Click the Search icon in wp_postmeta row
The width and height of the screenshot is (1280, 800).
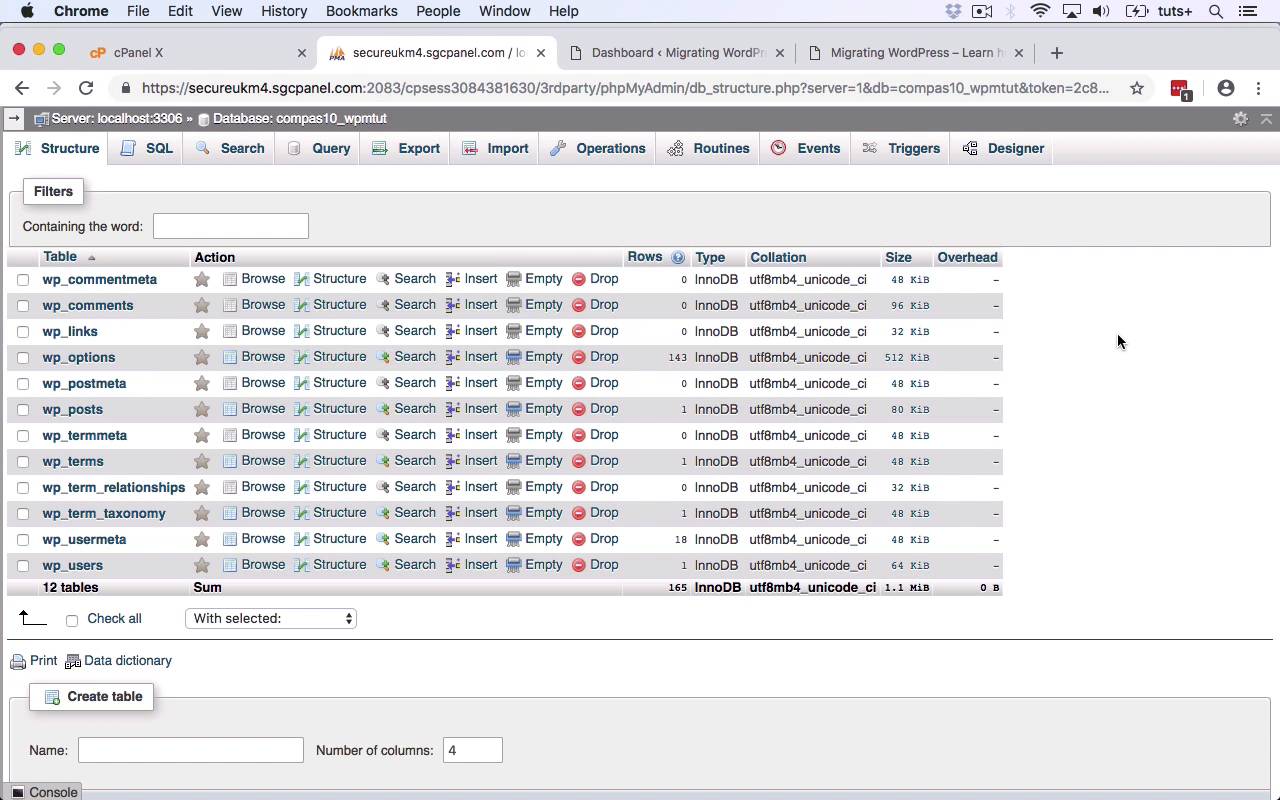coord(383,383)
